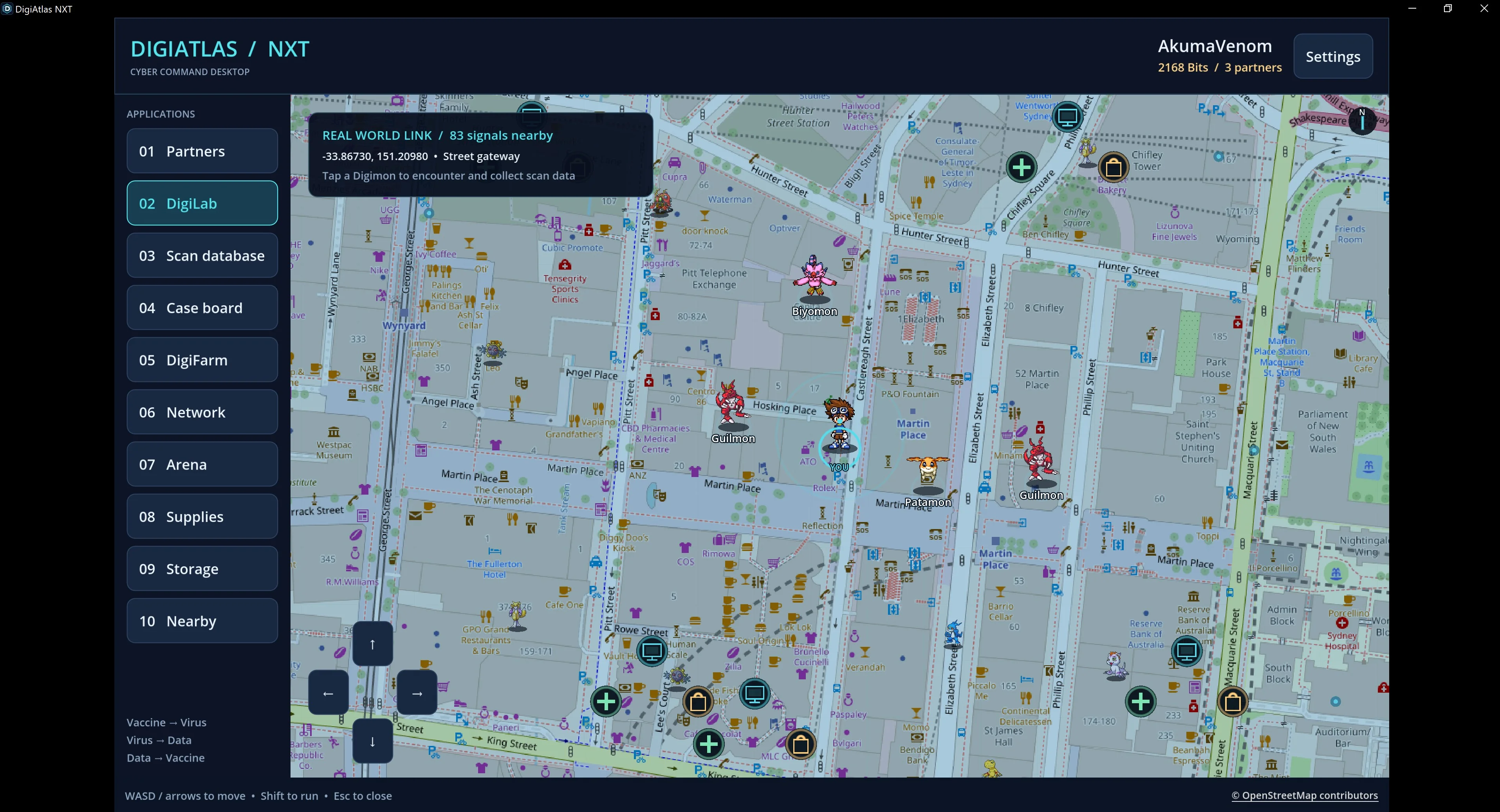Click the 'DIGIATLAS / NXT' title

220,49
